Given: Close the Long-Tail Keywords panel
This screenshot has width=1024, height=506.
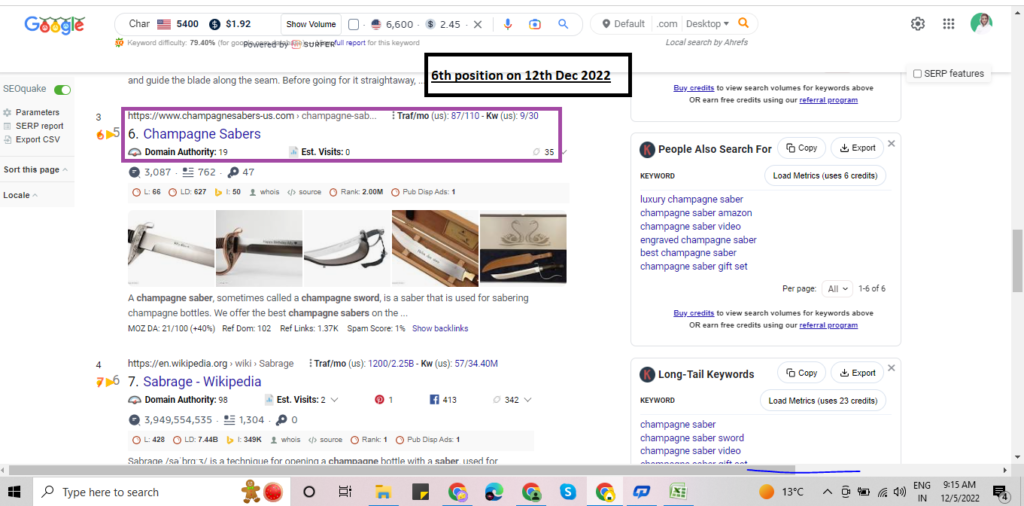Looking at the screenshot, I should pos(891,367).
